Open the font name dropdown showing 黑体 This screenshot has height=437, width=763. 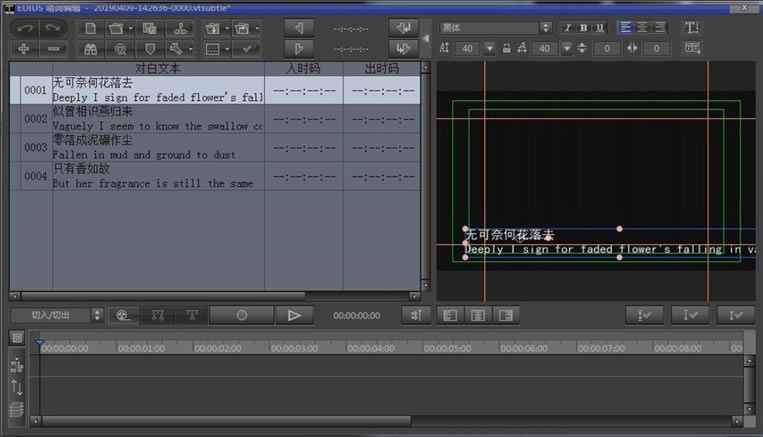496,28
